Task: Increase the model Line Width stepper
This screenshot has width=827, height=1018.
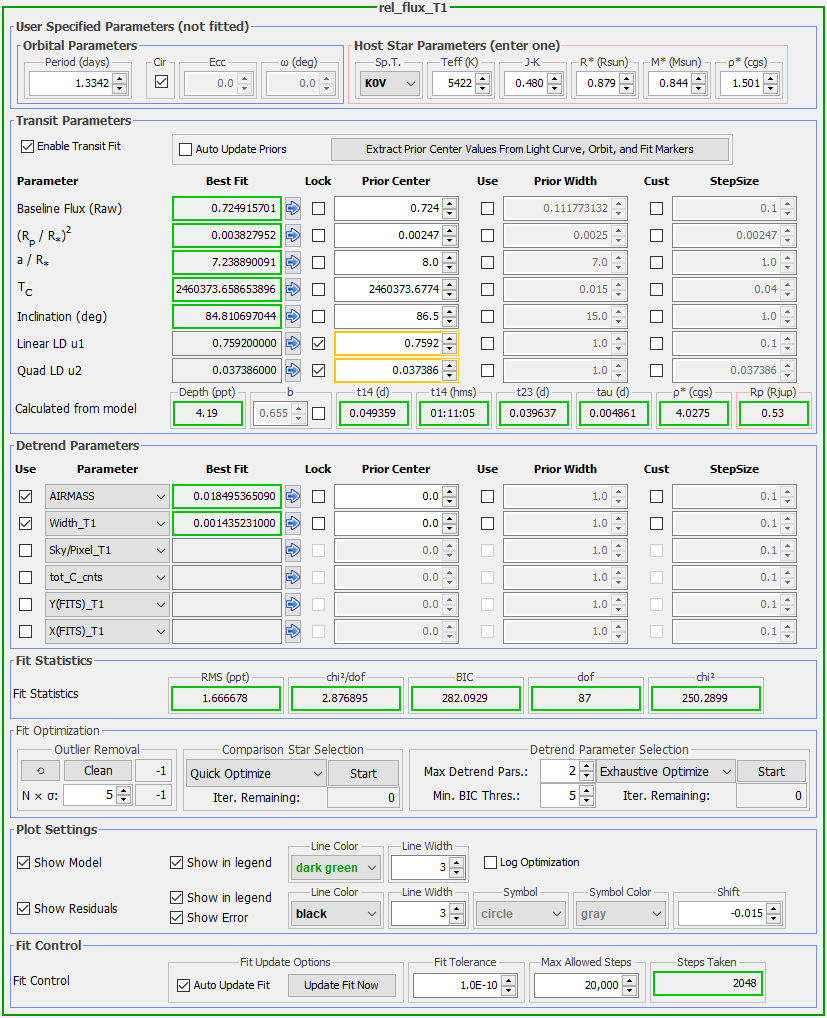Action: (x=457, y=862)
